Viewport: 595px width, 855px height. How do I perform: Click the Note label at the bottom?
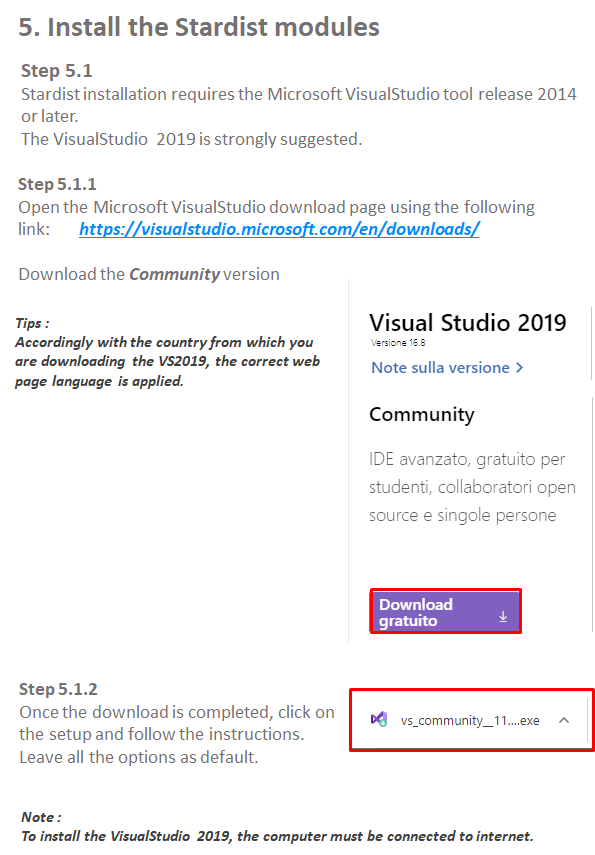coord(41,817)
